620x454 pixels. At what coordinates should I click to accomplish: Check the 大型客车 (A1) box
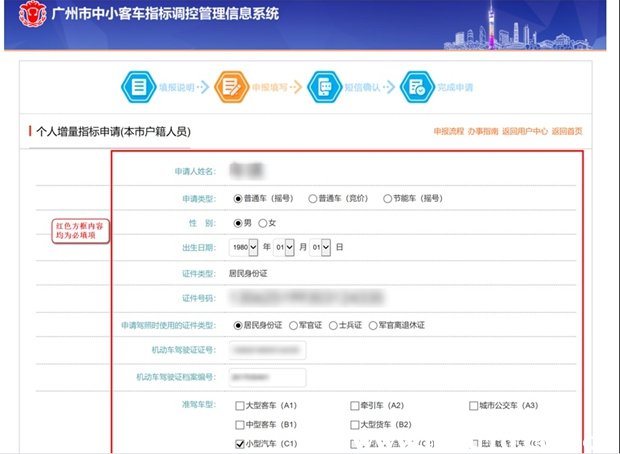(239, 406)
